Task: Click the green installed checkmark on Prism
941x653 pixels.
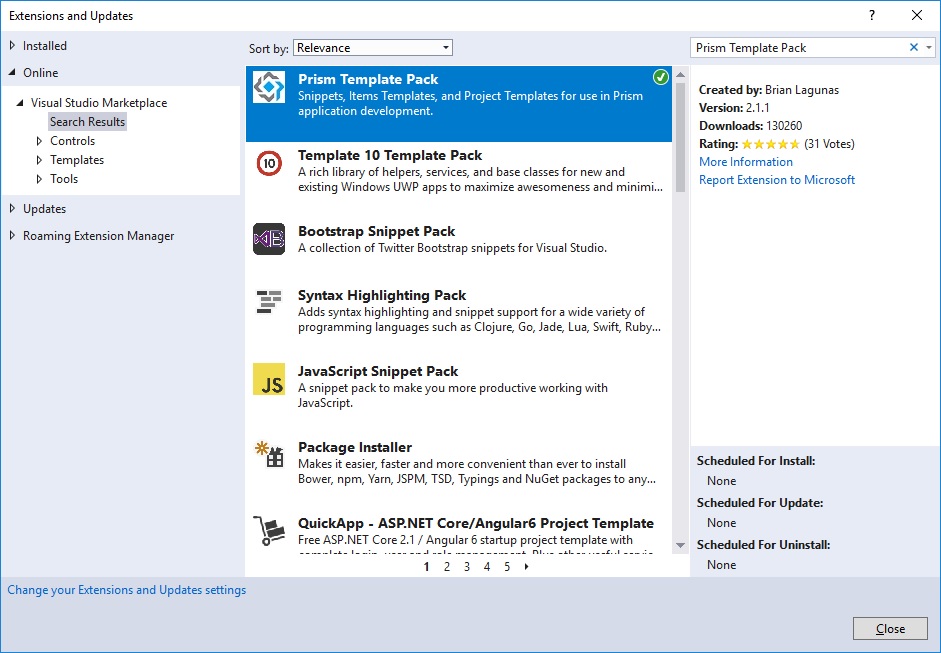Action: coord(661,77)
